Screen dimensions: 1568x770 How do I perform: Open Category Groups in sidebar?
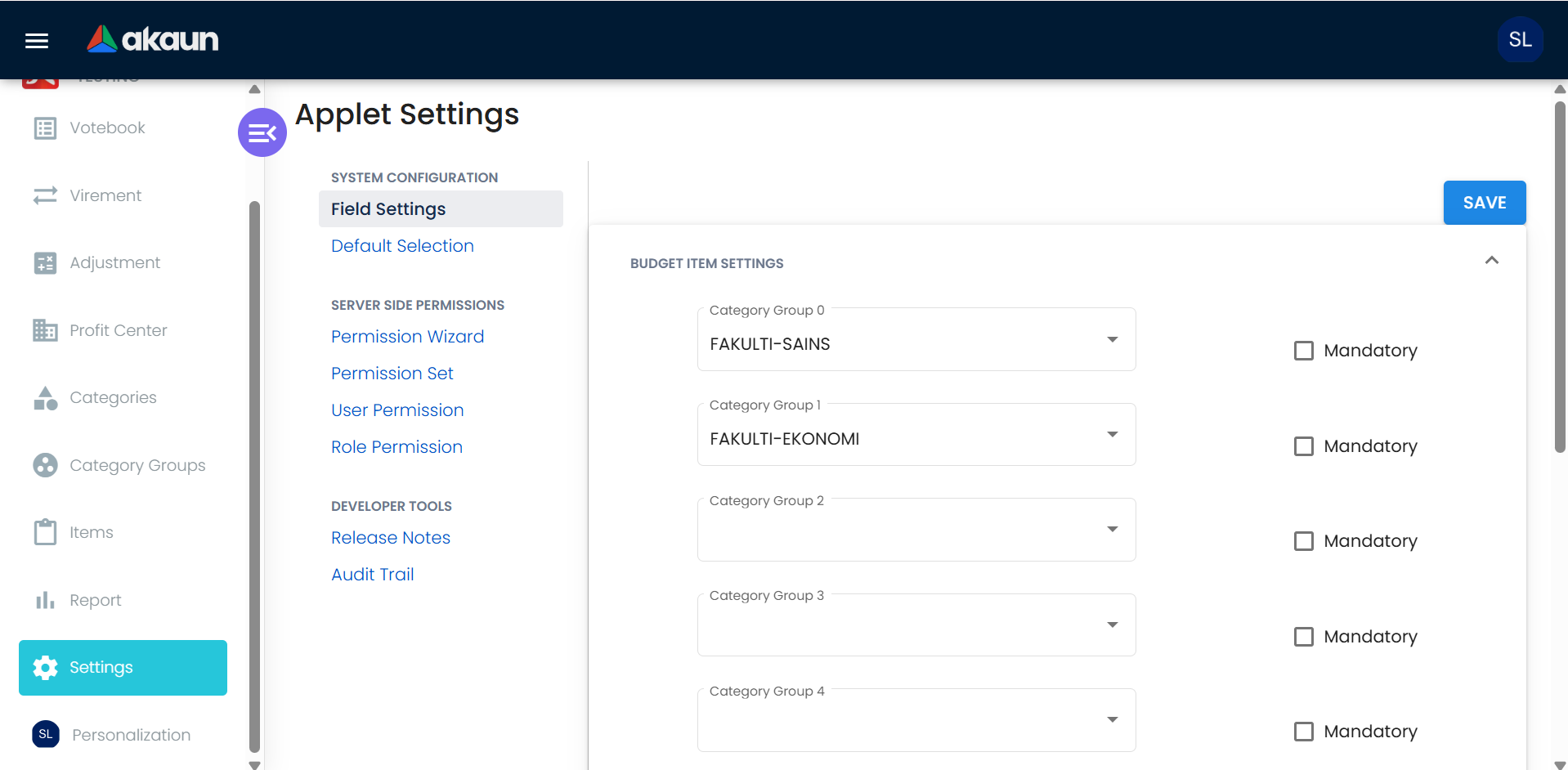137,465
